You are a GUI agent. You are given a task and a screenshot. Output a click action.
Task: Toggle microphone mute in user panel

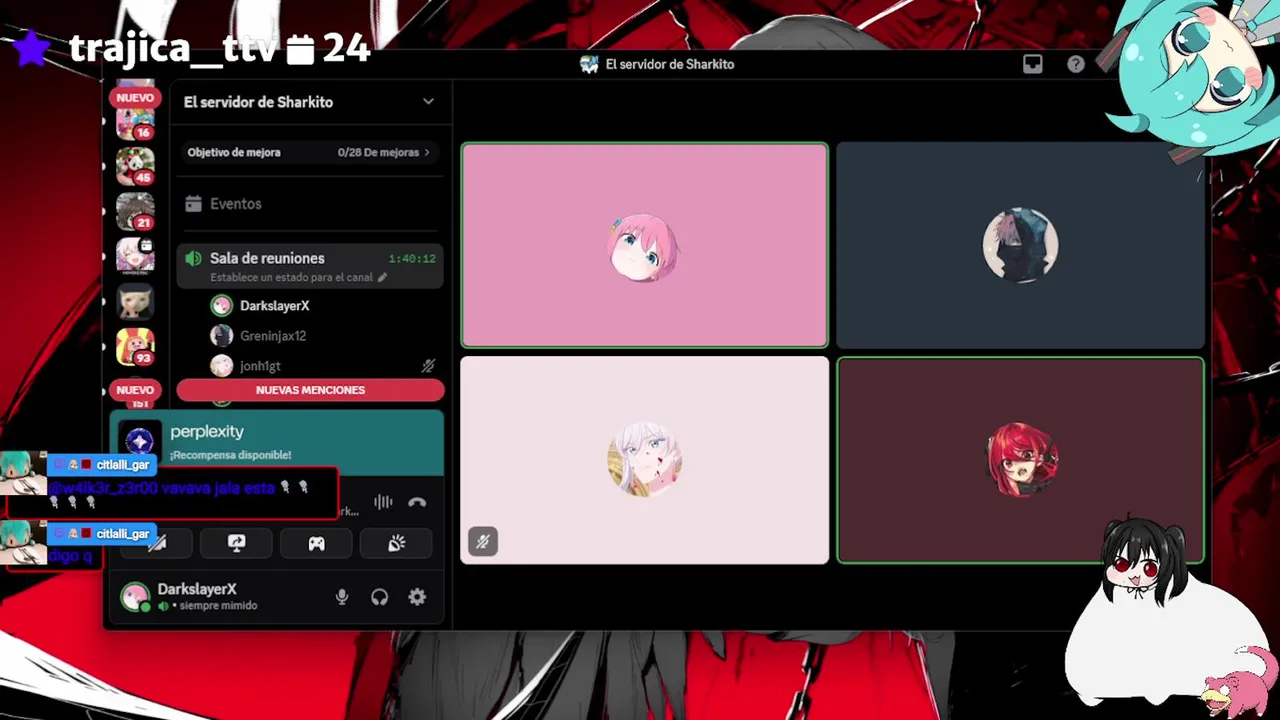point(342,597)
